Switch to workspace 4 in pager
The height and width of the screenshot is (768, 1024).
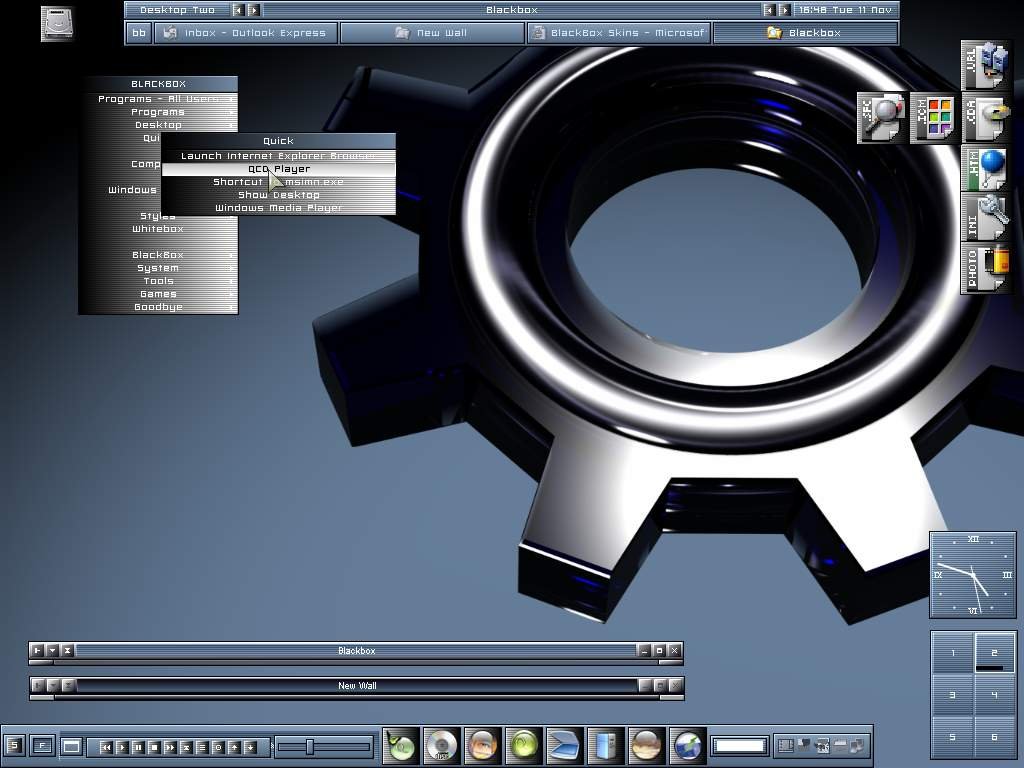(994, 695)
